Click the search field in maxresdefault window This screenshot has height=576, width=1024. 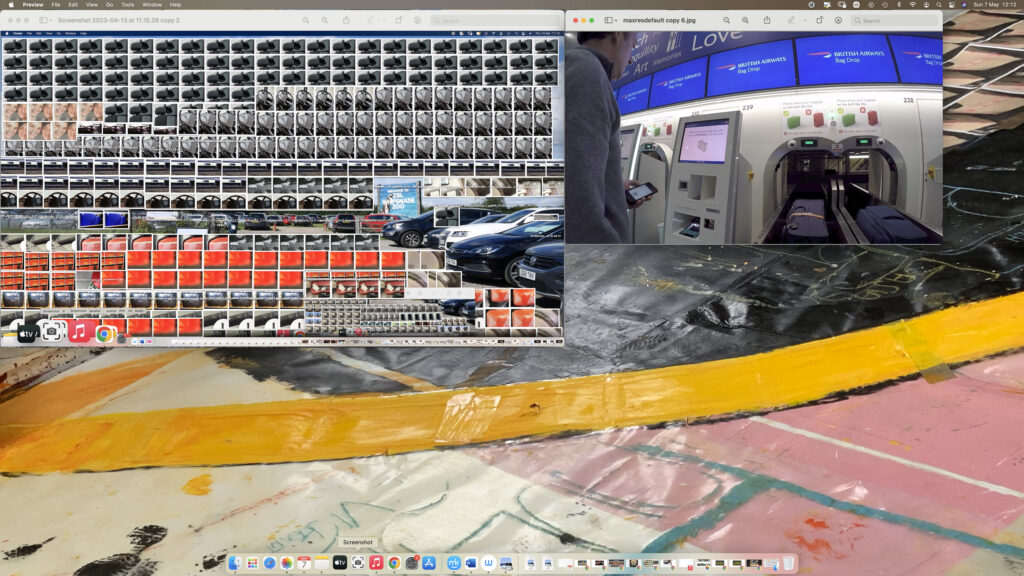pyautogui.click(x=895, y=20)
